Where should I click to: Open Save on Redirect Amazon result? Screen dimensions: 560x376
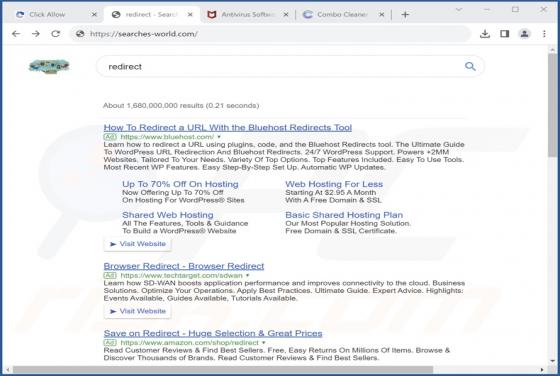click(213, 333)
